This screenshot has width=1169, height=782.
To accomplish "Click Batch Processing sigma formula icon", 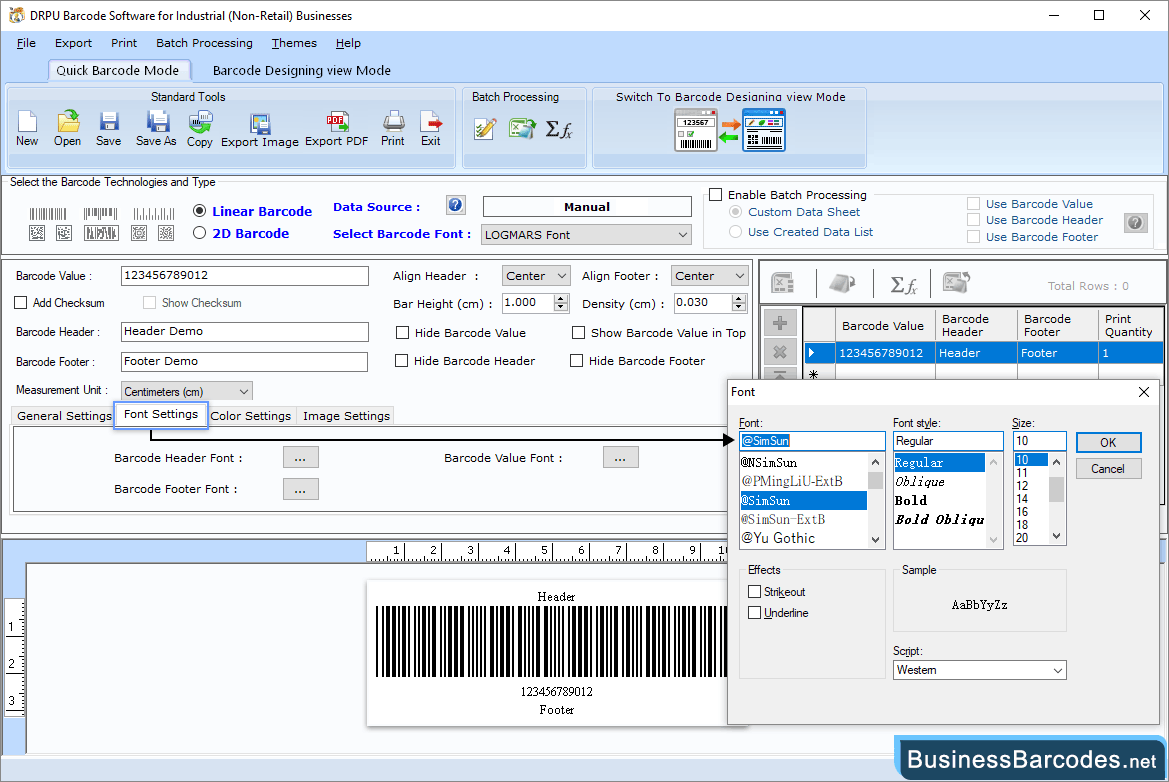I will point(558,129).
